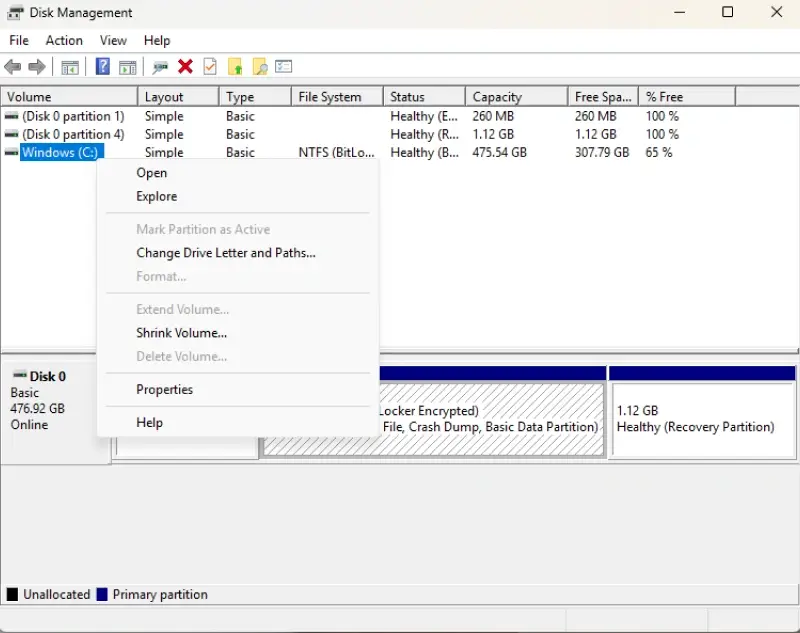
Task: Click the 475.54 GB capacity value
Action: [499, 152]
